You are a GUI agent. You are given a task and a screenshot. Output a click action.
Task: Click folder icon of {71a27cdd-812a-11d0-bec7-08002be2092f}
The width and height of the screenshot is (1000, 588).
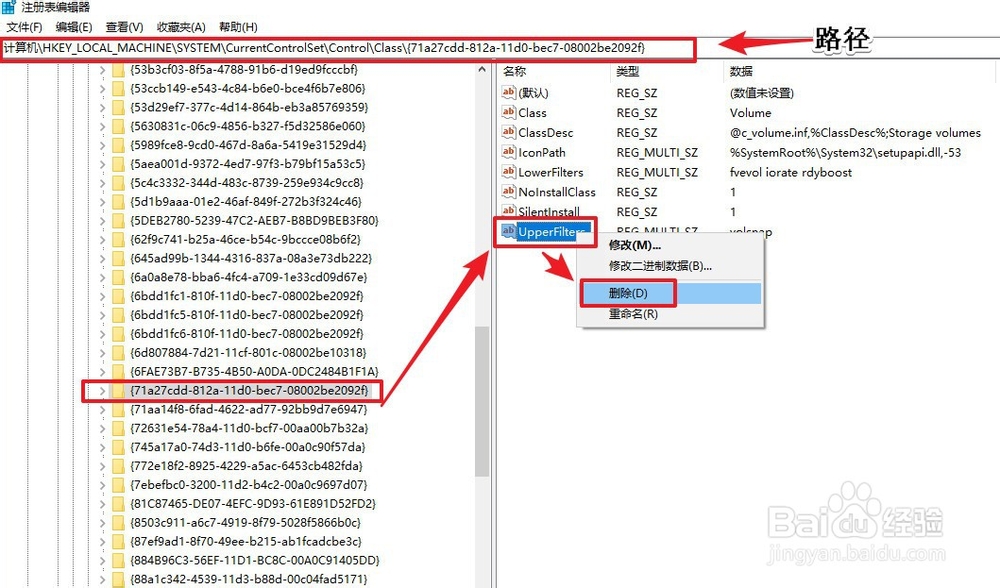[118, 390]
